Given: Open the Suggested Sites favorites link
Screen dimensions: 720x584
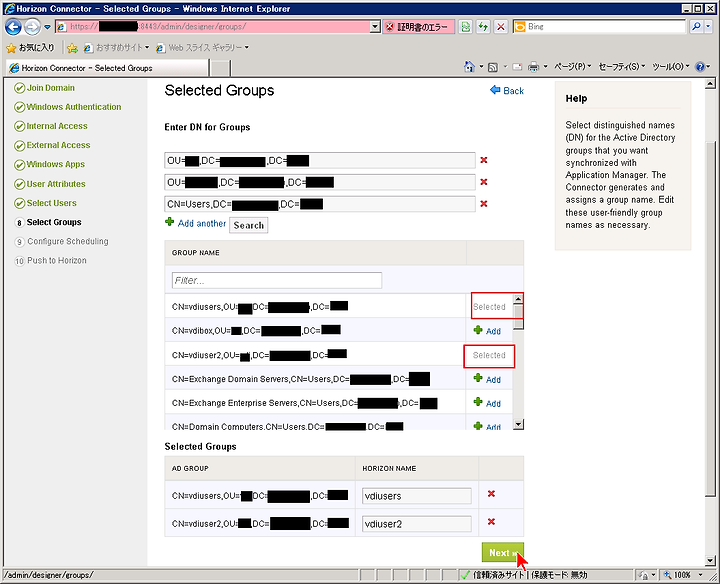Looking at the screenshot, I should (x=117, y=47).
